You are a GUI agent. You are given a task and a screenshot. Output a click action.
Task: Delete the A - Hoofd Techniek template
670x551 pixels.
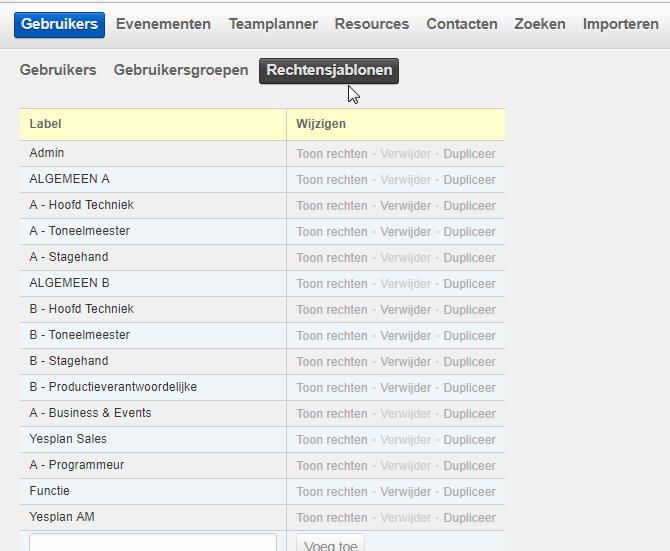click(406, 206)
